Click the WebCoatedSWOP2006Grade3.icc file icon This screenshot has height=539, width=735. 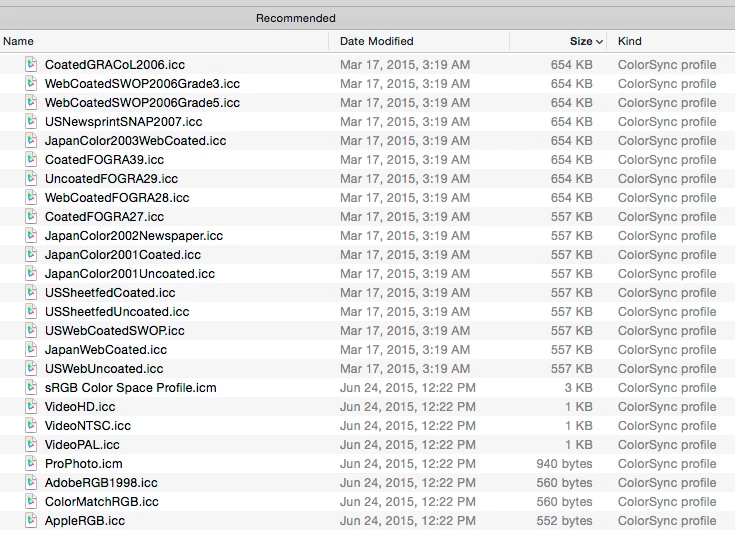click(x=31, y=83)
